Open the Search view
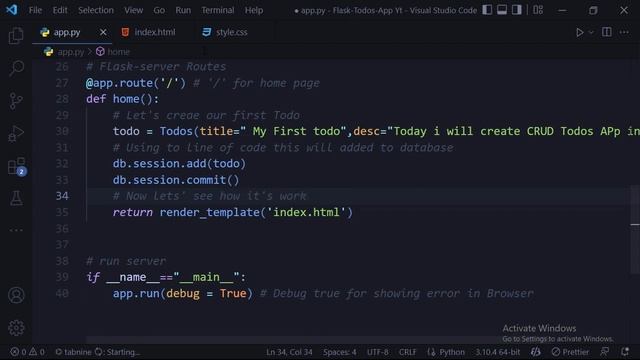This screenshot has width=640, height=360. tap(16, 68)
